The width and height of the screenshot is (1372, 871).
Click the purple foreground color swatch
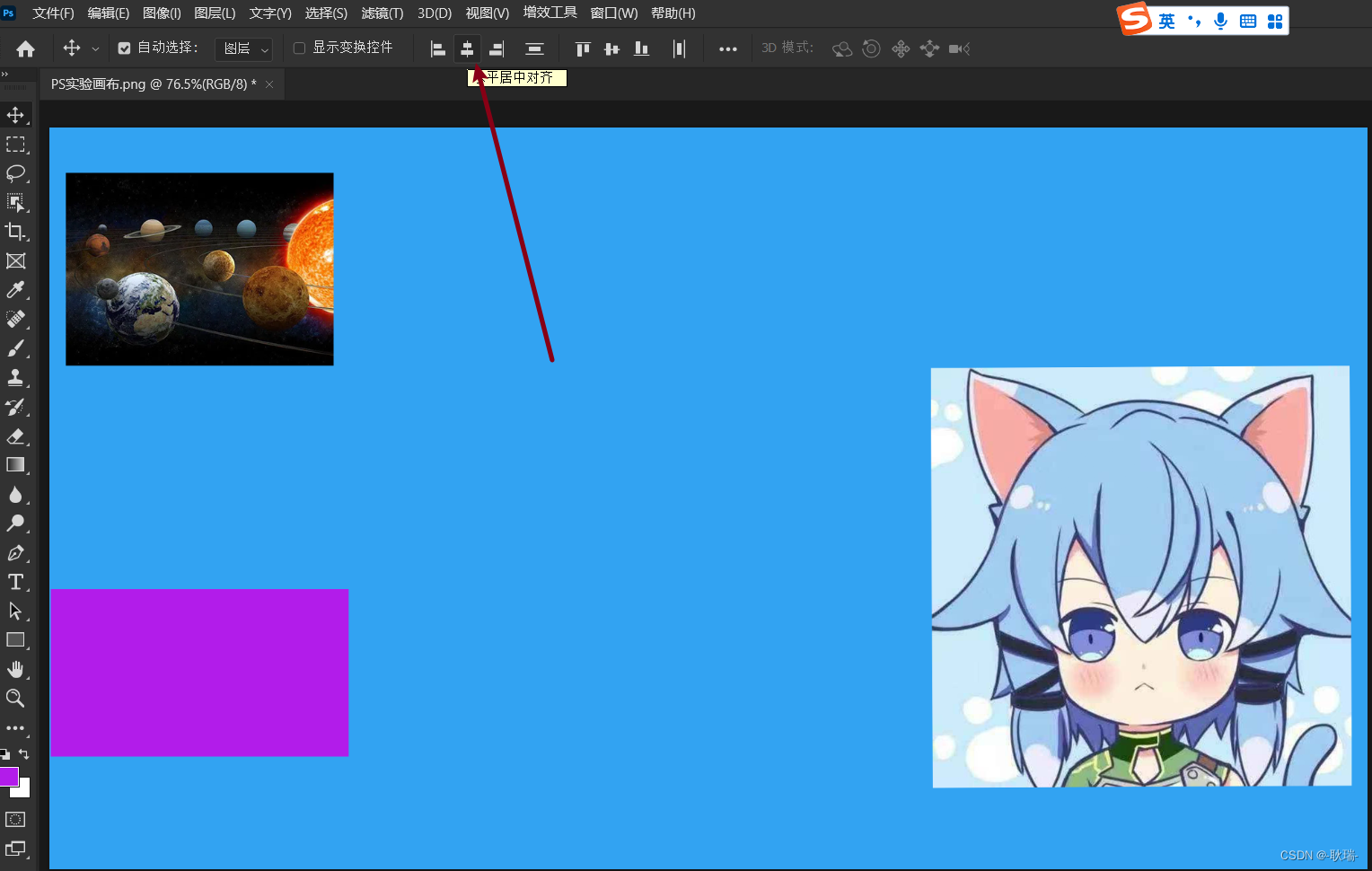point(8,776)
